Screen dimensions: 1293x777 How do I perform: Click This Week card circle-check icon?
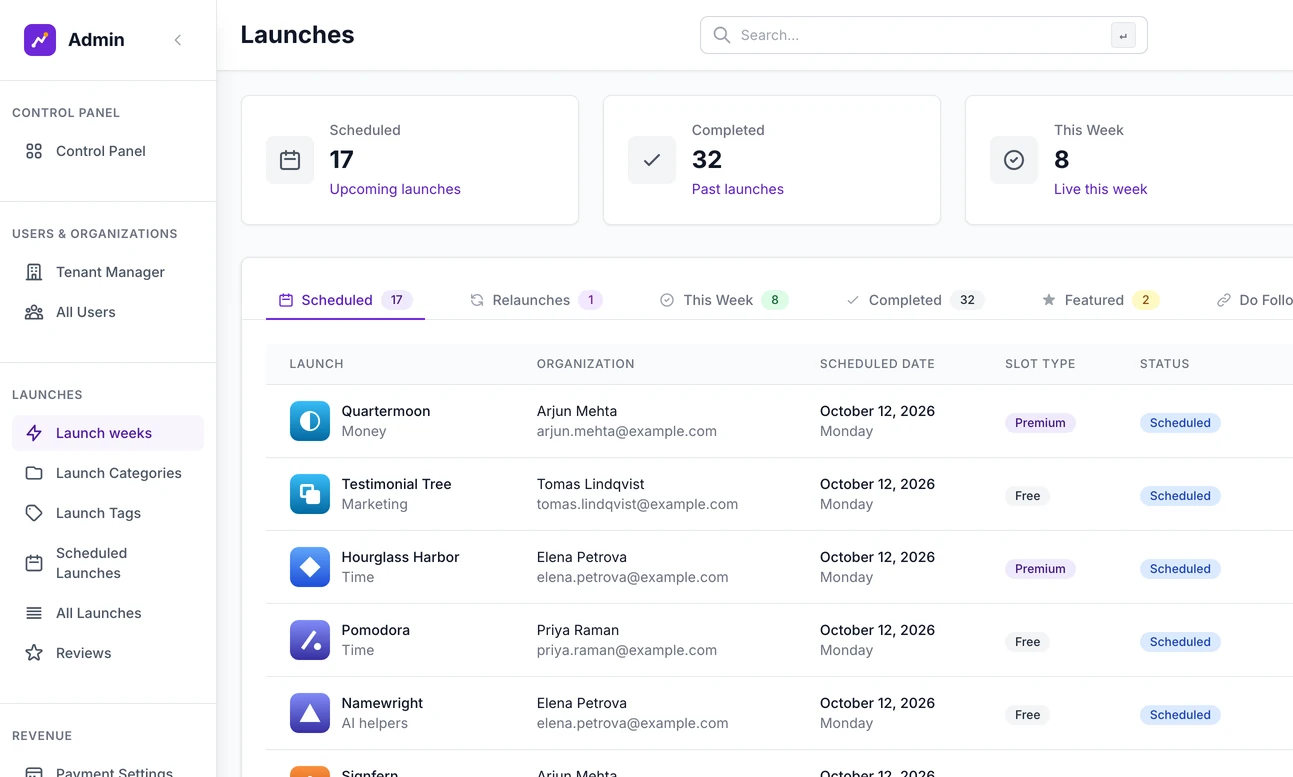(x=1014, y=160)
